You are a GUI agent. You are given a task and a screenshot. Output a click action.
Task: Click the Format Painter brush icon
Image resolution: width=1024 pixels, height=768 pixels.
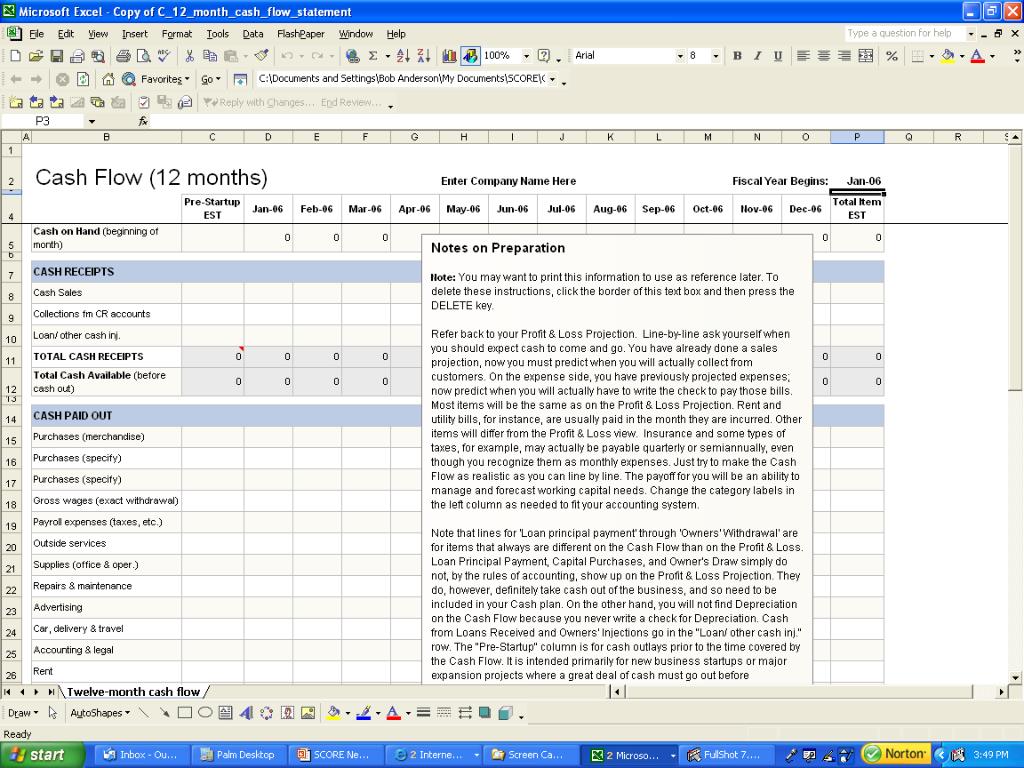click(x=262, y=56)
